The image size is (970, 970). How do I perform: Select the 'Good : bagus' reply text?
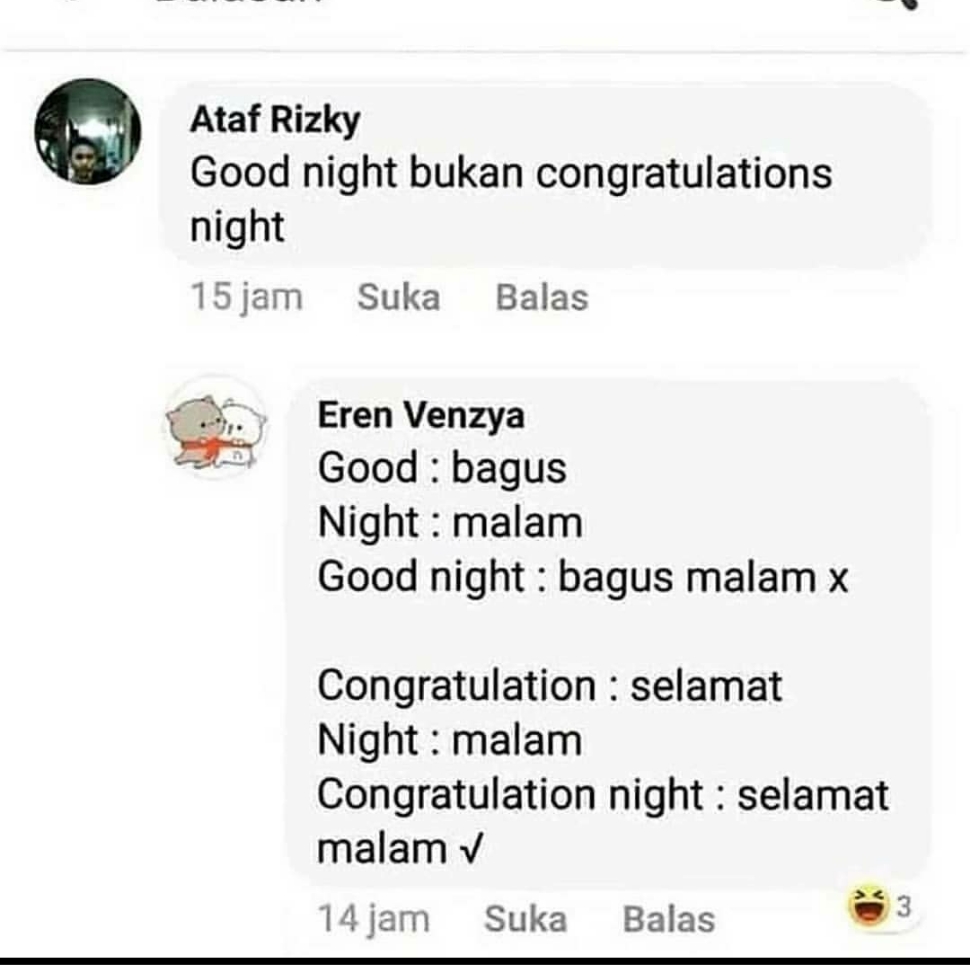[x=442, y=468]
